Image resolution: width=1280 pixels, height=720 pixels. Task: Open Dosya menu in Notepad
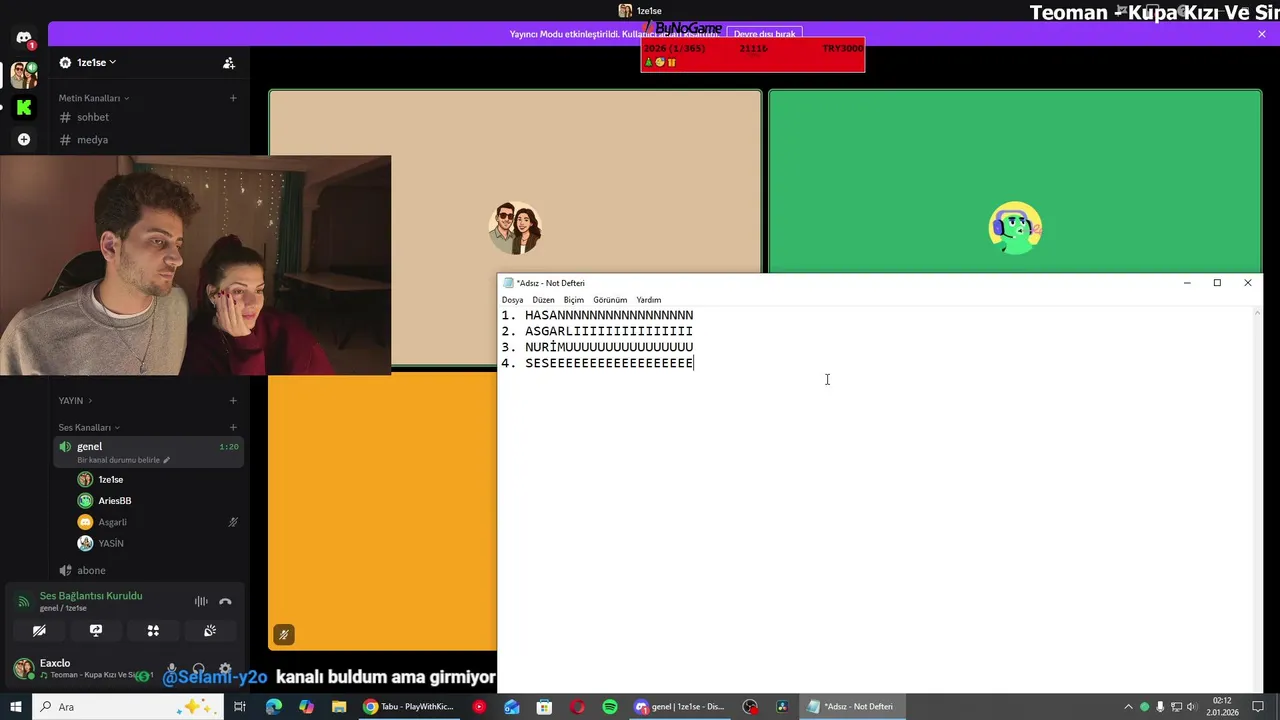pyautogui.click(x=512, y=300)
